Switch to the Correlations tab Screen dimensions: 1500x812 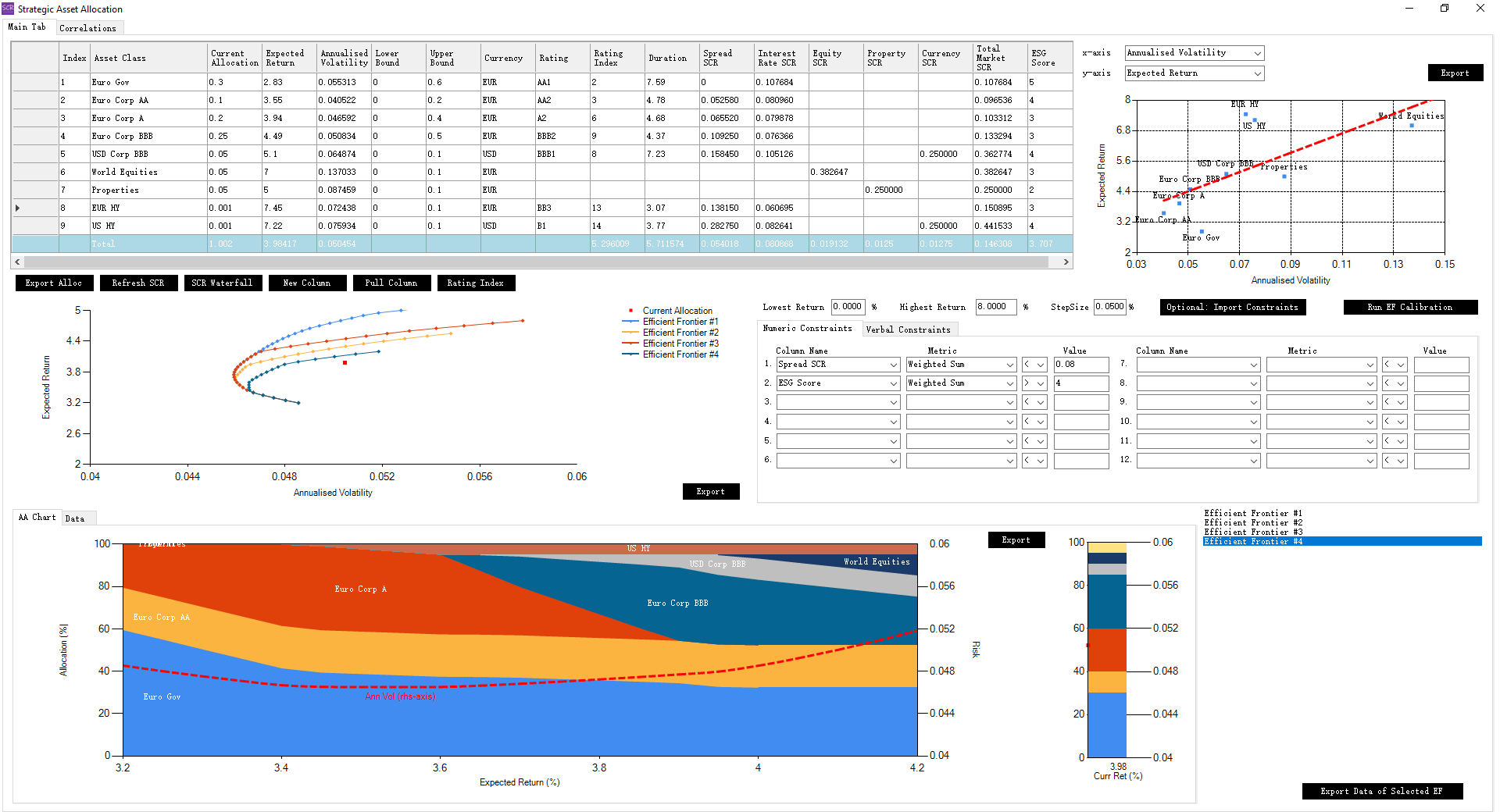pos(87,28)
